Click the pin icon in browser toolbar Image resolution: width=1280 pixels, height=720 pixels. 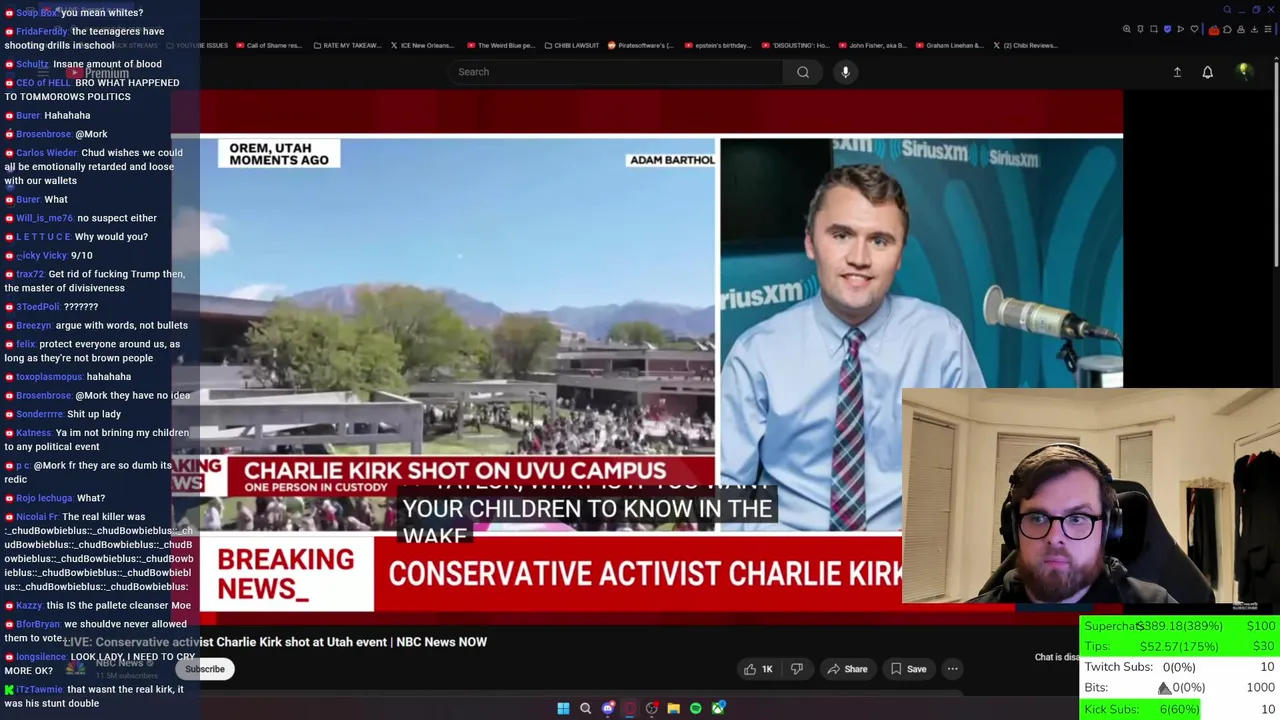[1140, 29]
